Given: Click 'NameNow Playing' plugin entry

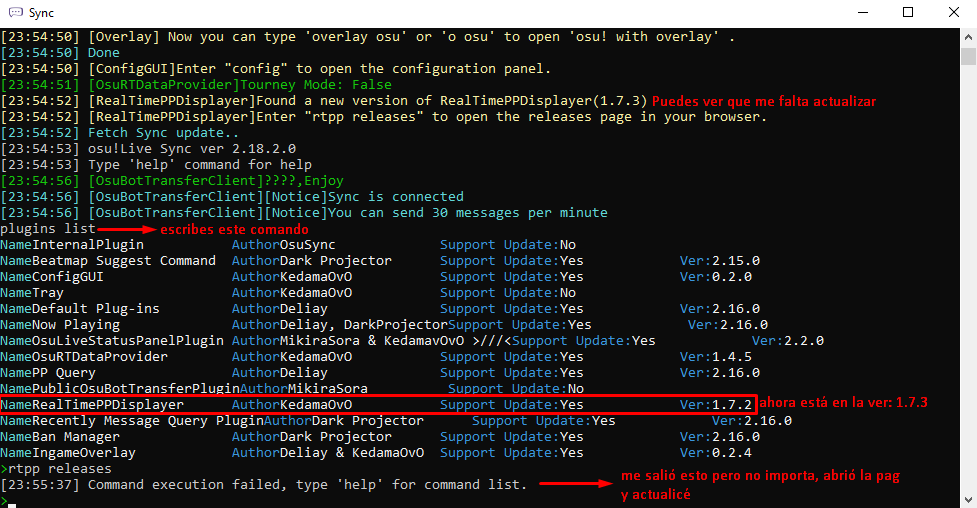Looking at the screenshot, I should pyautogui.click(x=60, y=325).
